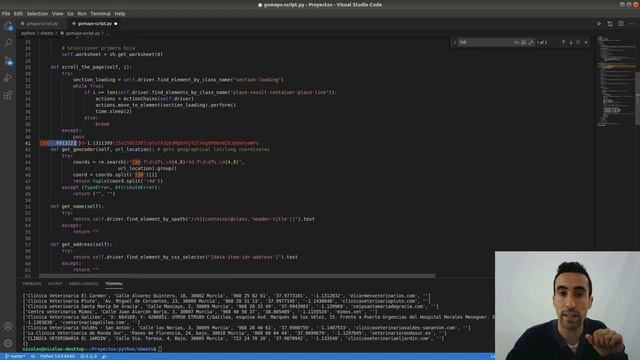Toggle Use Regular Expression in the find widget
The height and width of the screenshot is (360, 640).
[531, 42]
